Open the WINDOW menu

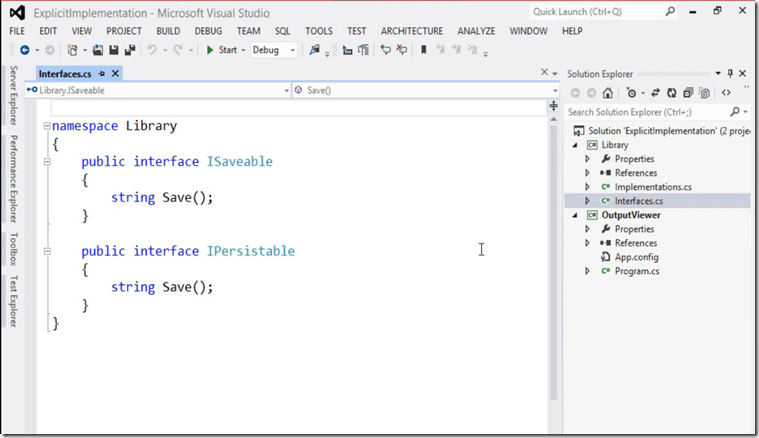point(528,31)
